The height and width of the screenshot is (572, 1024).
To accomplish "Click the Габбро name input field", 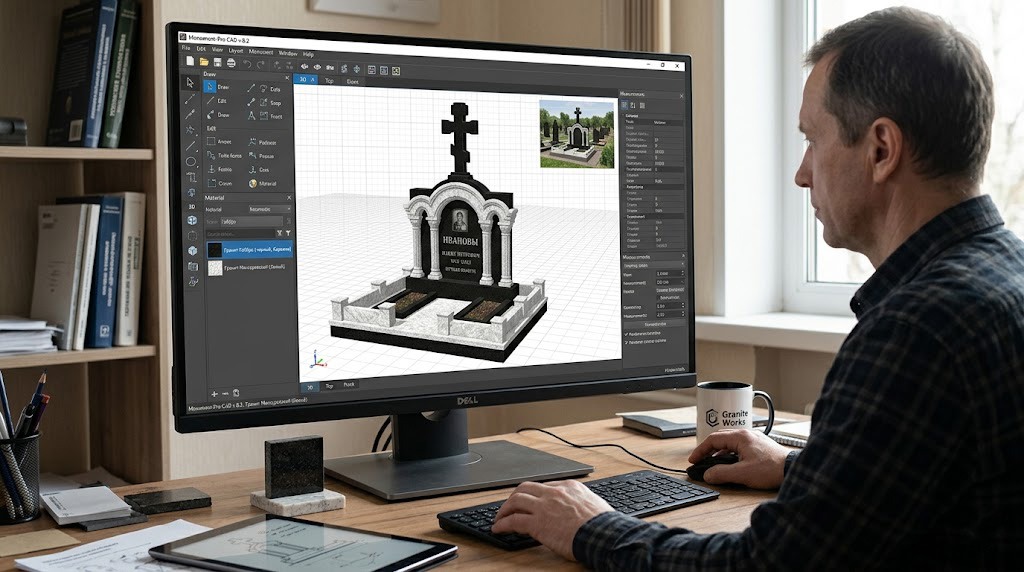I will pos(252,221).
